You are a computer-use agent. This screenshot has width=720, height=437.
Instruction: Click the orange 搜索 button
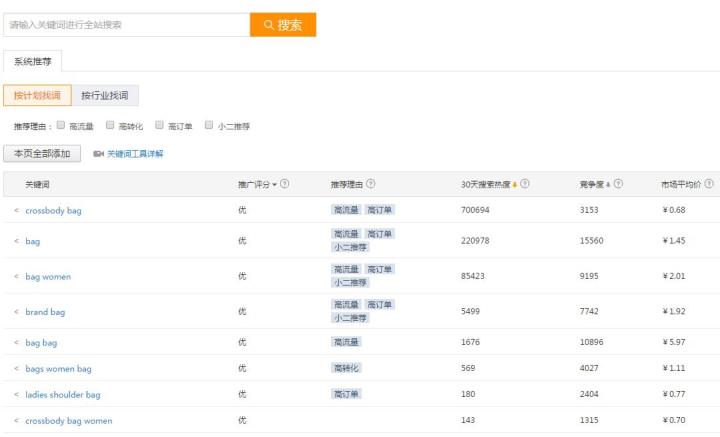pos(283,25)
